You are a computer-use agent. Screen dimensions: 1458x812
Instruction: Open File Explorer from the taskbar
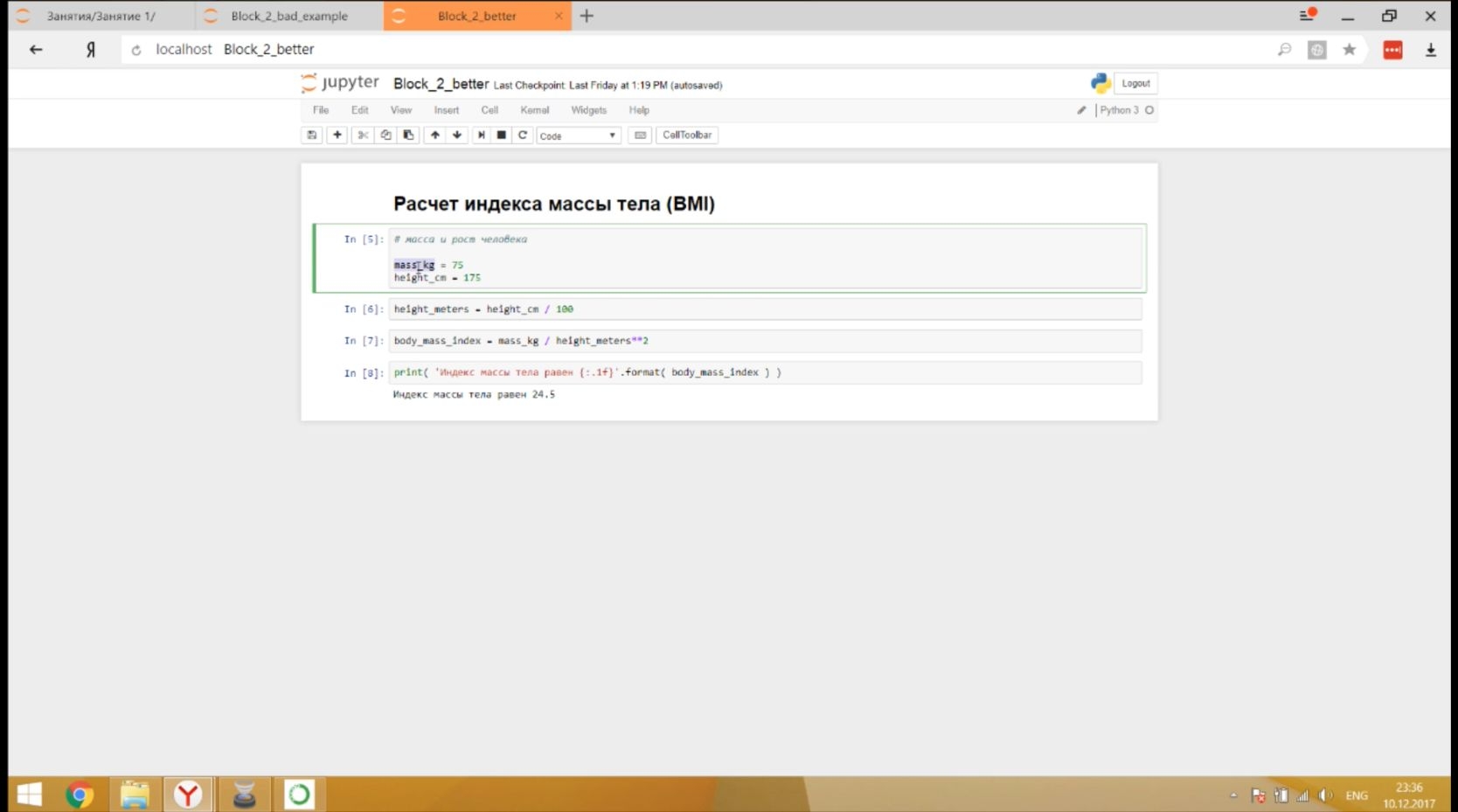[x=135, y=795]
